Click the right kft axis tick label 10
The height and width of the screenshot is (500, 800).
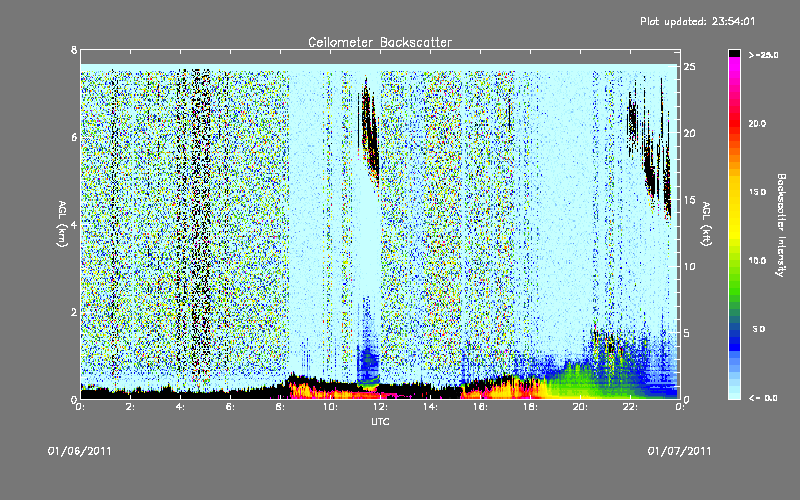pyautogui.click(x=689, y=266)
